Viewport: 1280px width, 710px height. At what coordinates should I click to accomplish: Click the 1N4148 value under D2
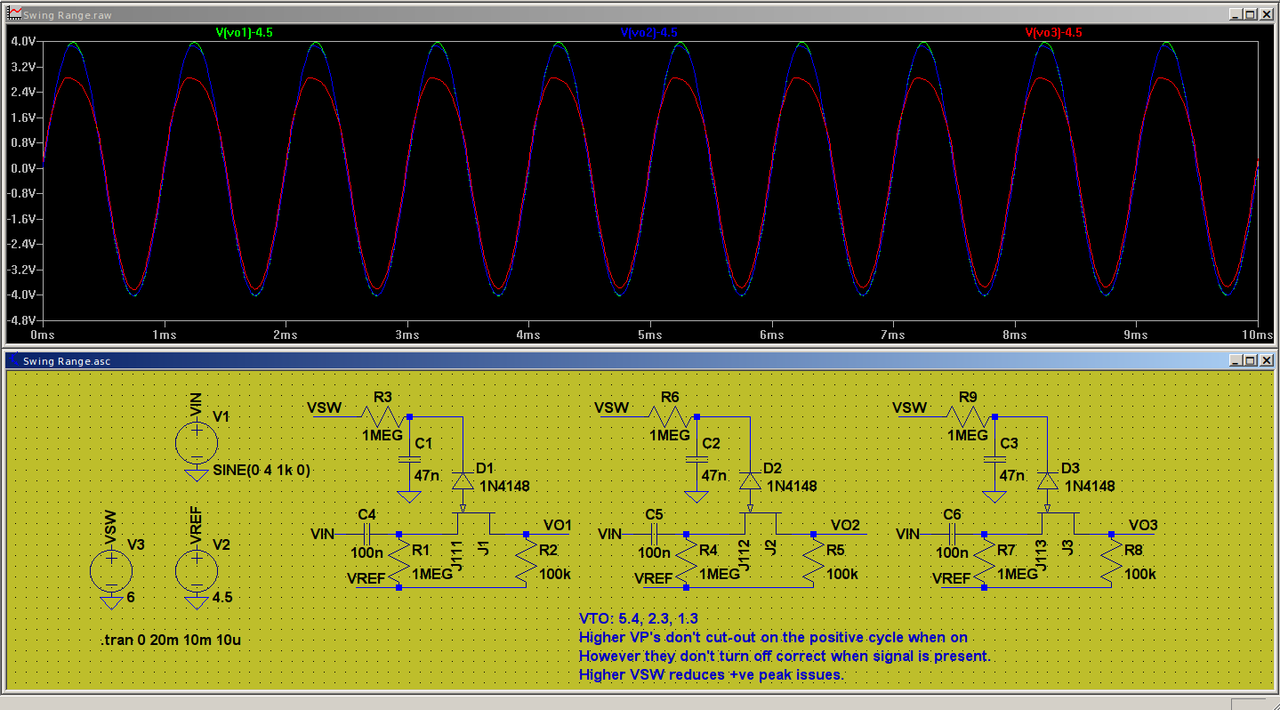792,486
